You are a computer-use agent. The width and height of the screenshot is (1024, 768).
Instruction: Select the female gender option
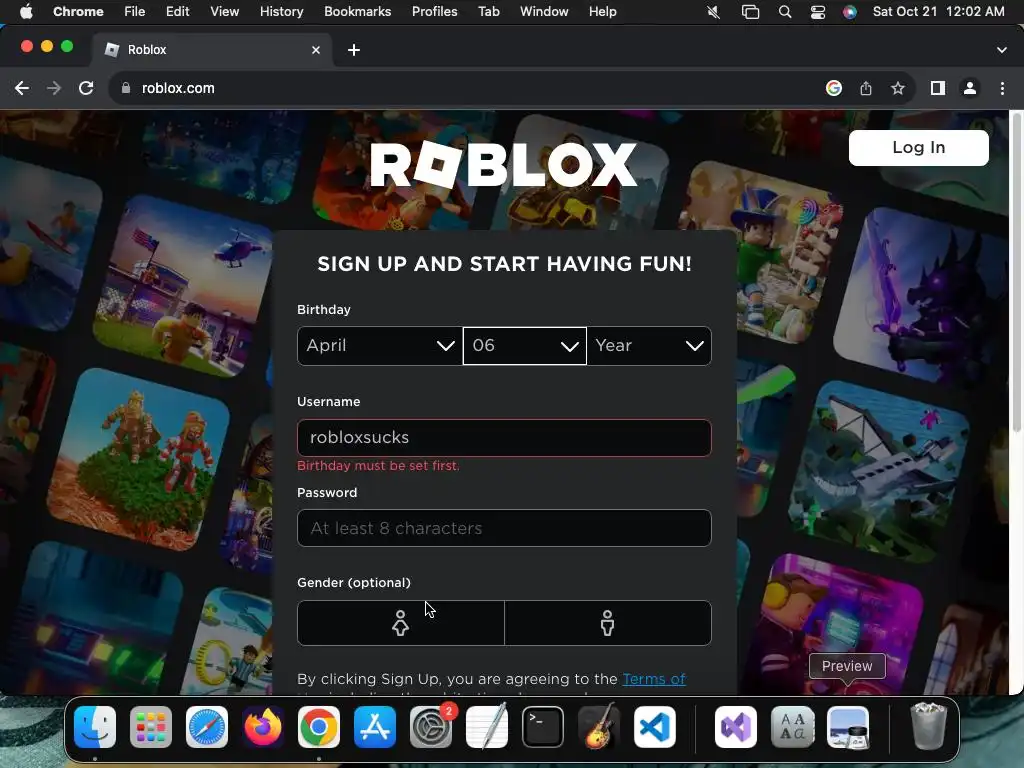point(400,623)
